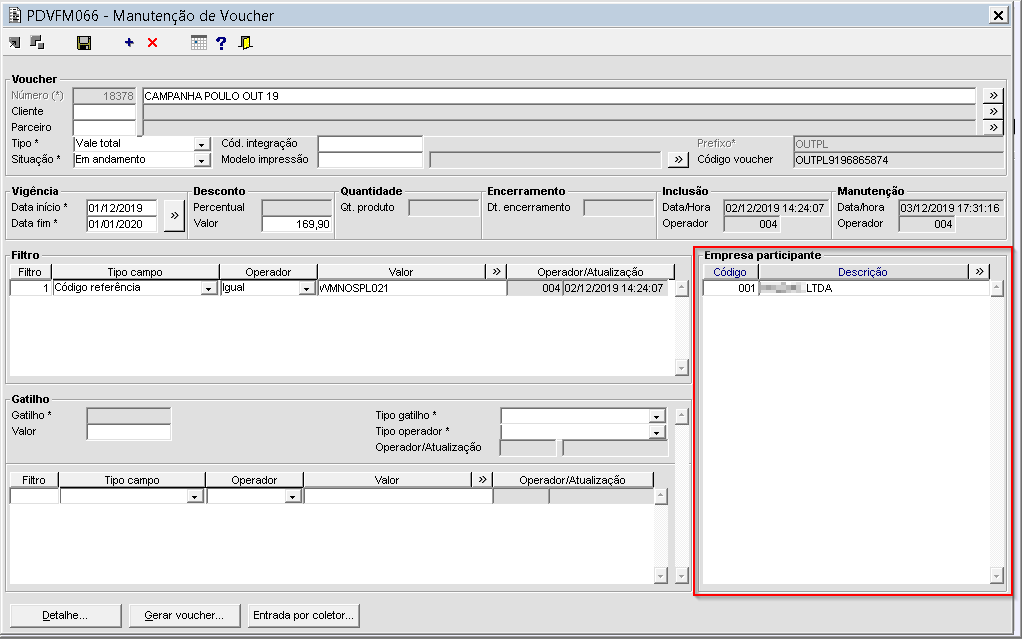The width and height of the screenshot is (1022, 639).
Task: Select company row 001 LTDA
Action: [x=846, y=288]
